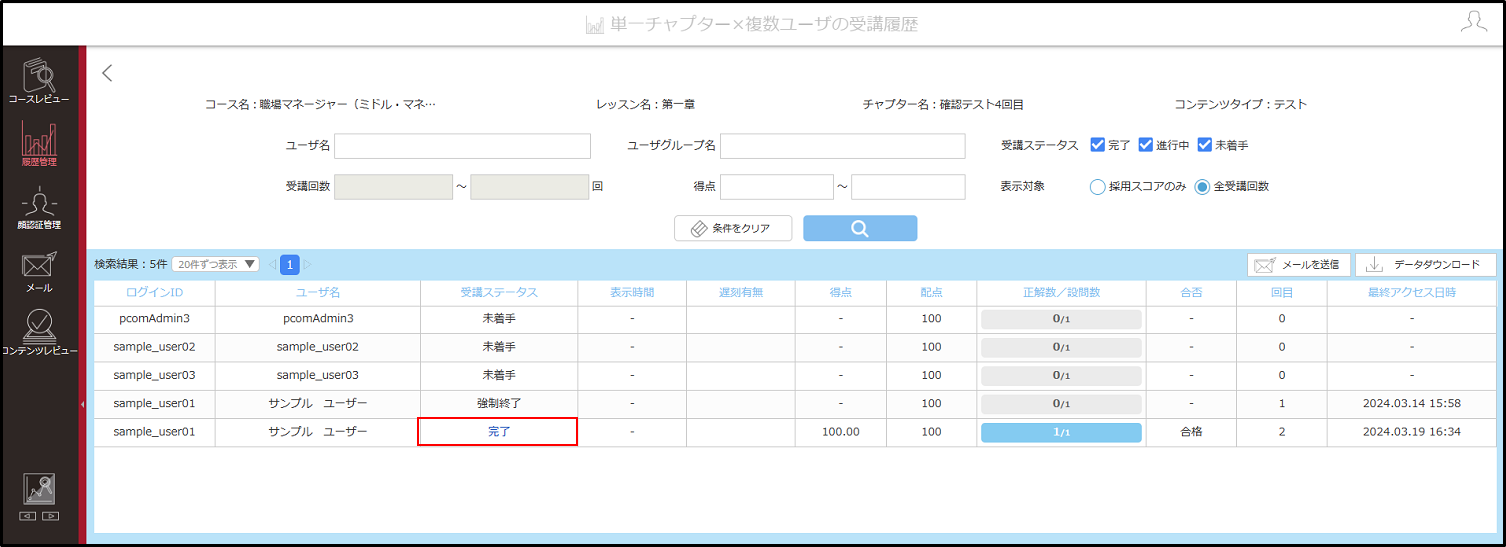
Task: Open コースレビュー in the sidebar
Action: point(39,81)
